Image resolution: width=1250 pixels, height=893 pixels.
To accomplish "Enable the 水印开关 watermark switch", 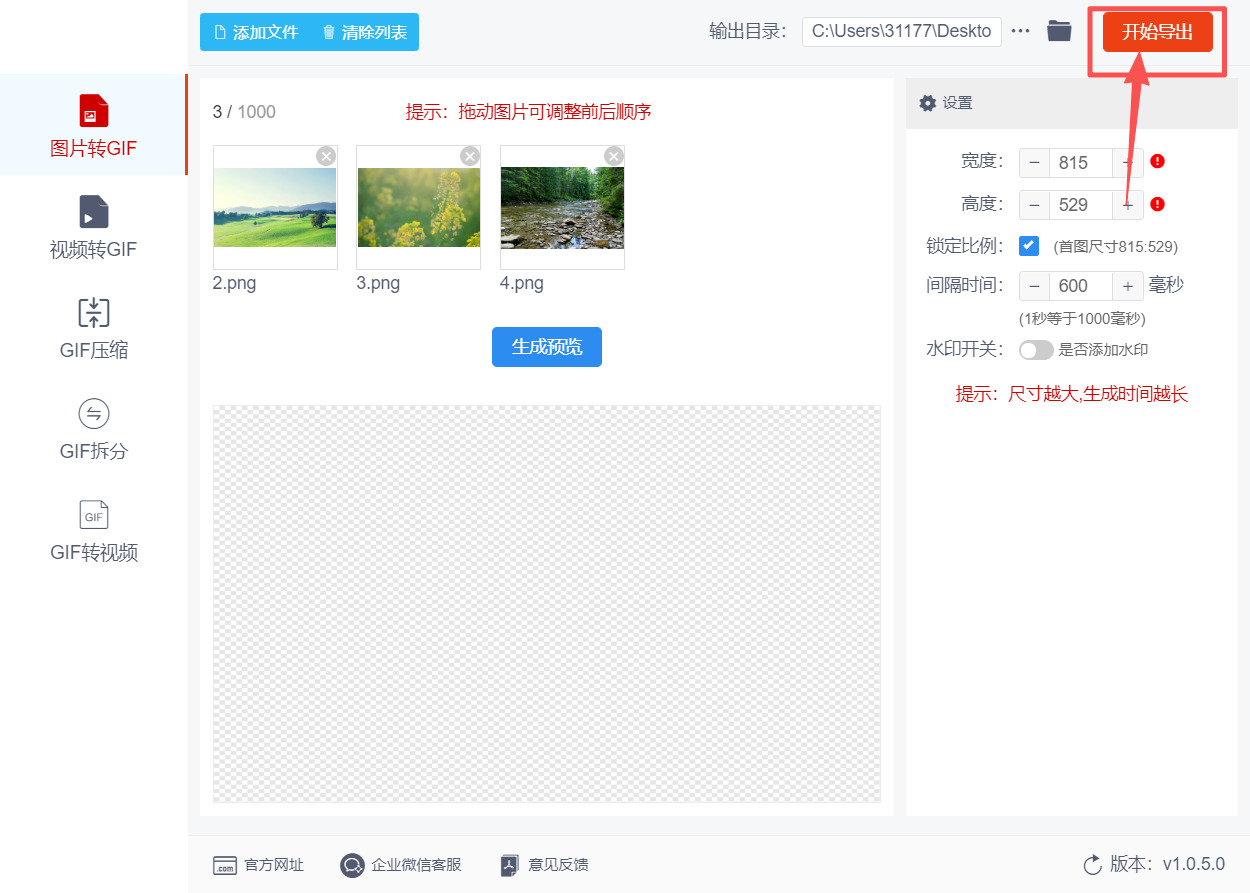I will click(x=1036, y=349).
